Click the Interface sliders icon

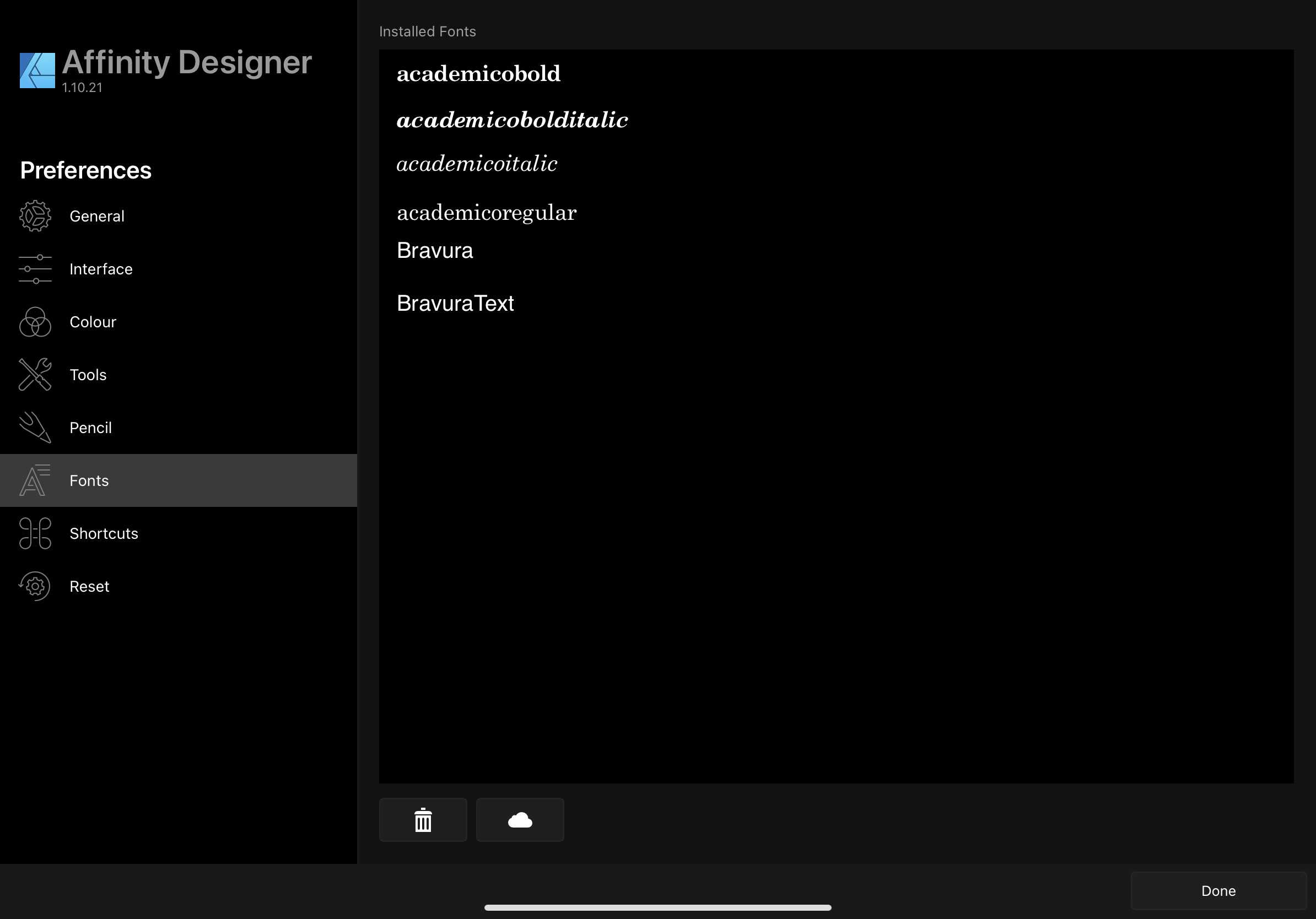point(35,269)
